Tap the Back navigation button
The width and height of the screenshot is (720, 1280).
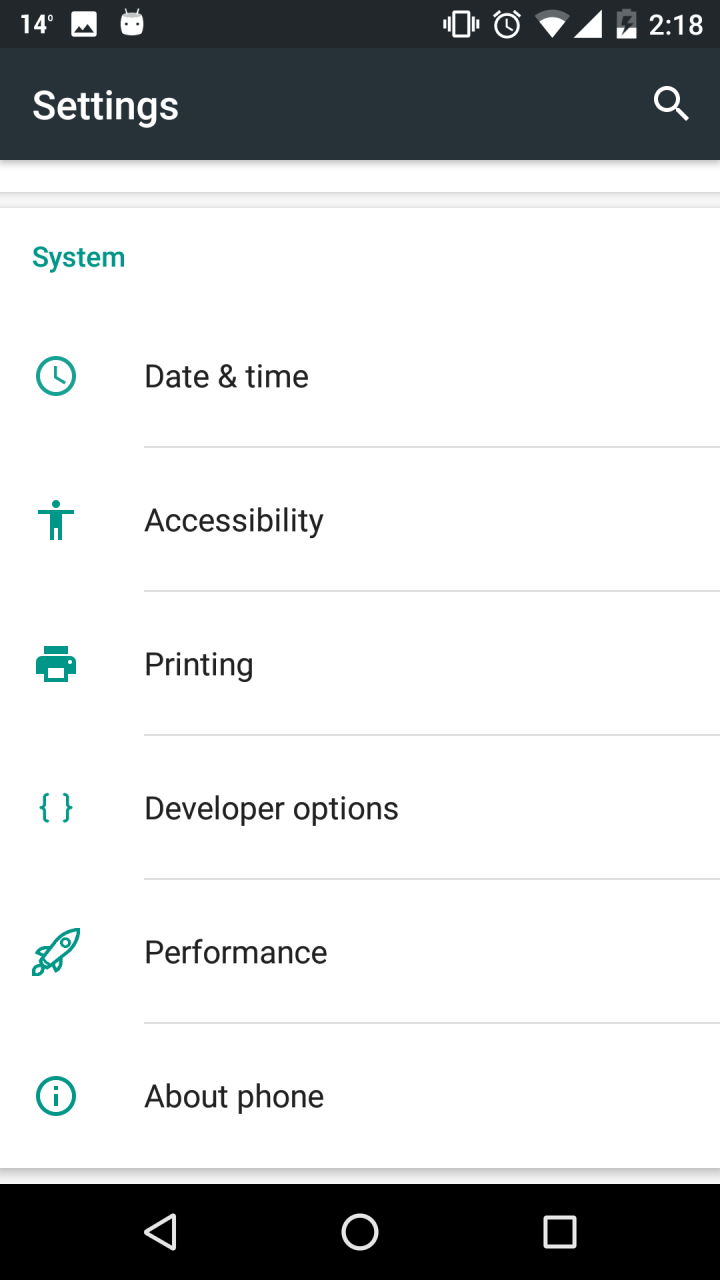[160, 1232]
